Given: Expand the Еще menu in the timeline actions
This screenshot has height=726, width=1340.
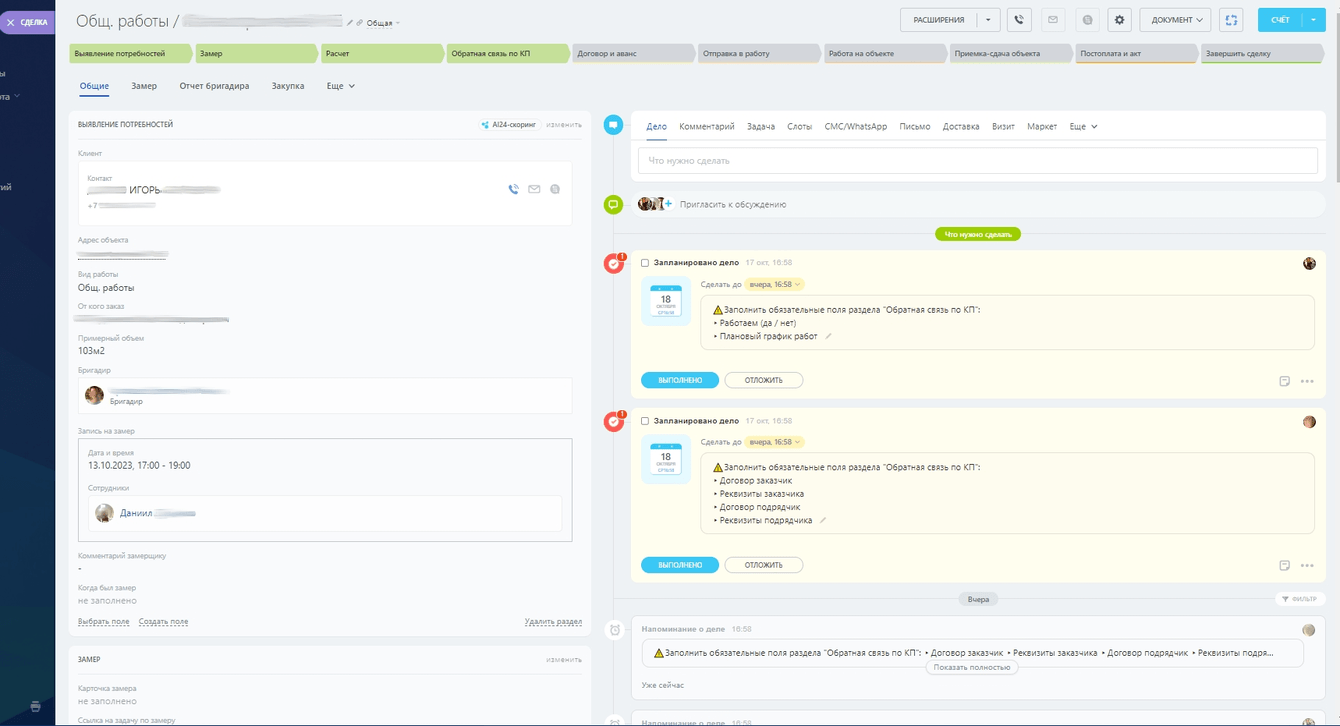Looking at the screenshot, I should coord(1083,127).
